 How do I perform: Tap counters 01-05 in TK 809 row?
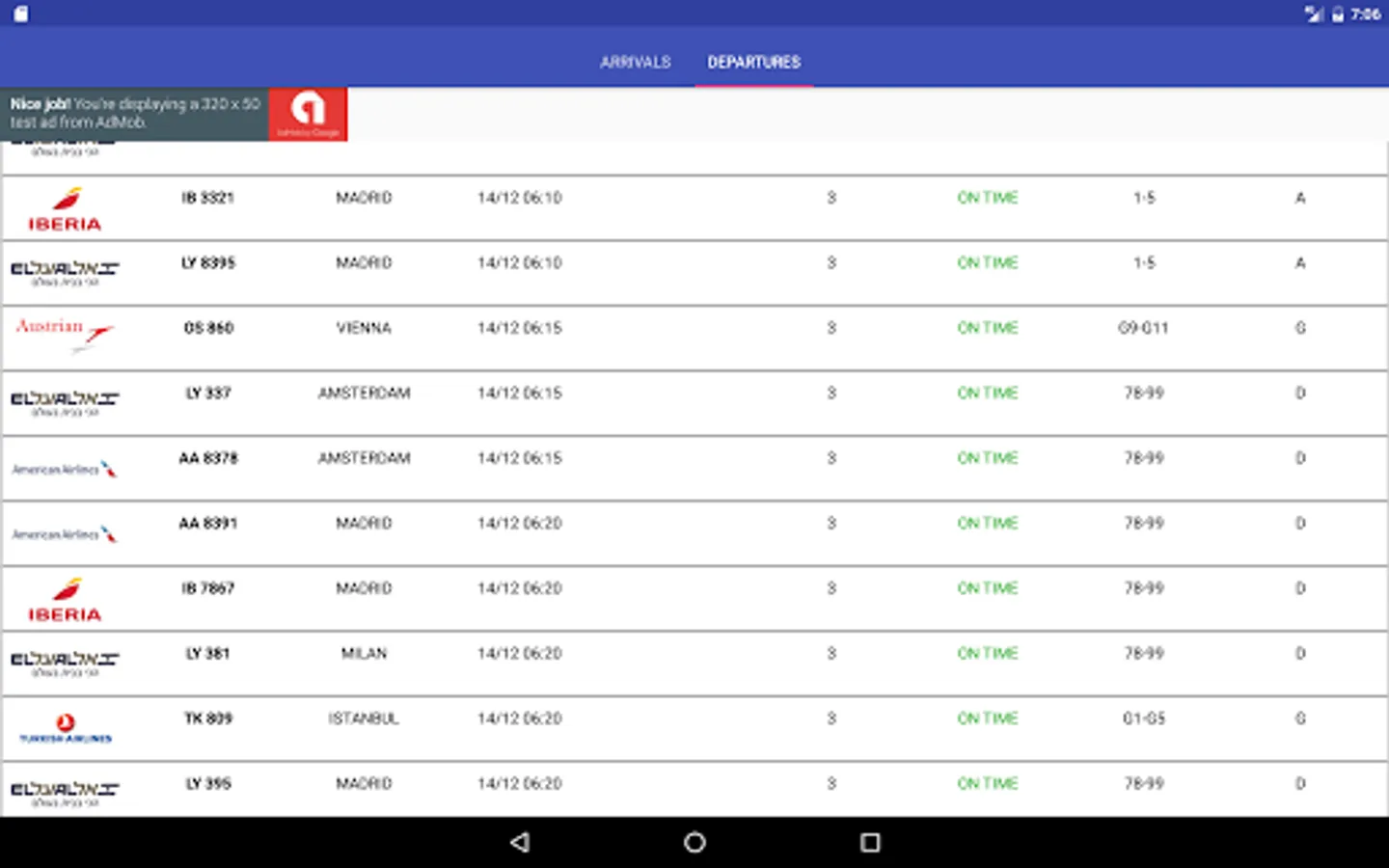point(1144,719)
